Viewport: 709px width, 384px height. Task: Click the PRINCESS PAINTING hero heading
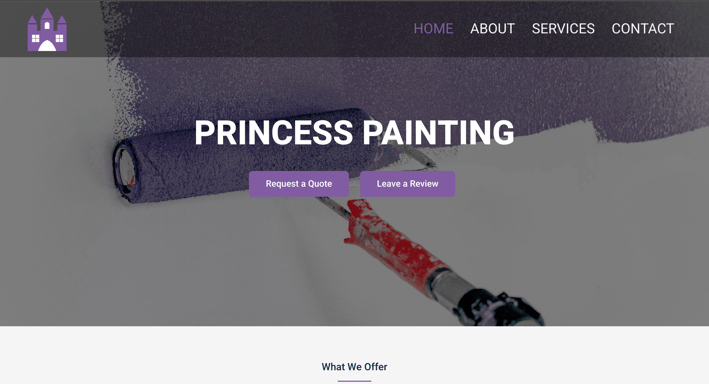[354, 133]
